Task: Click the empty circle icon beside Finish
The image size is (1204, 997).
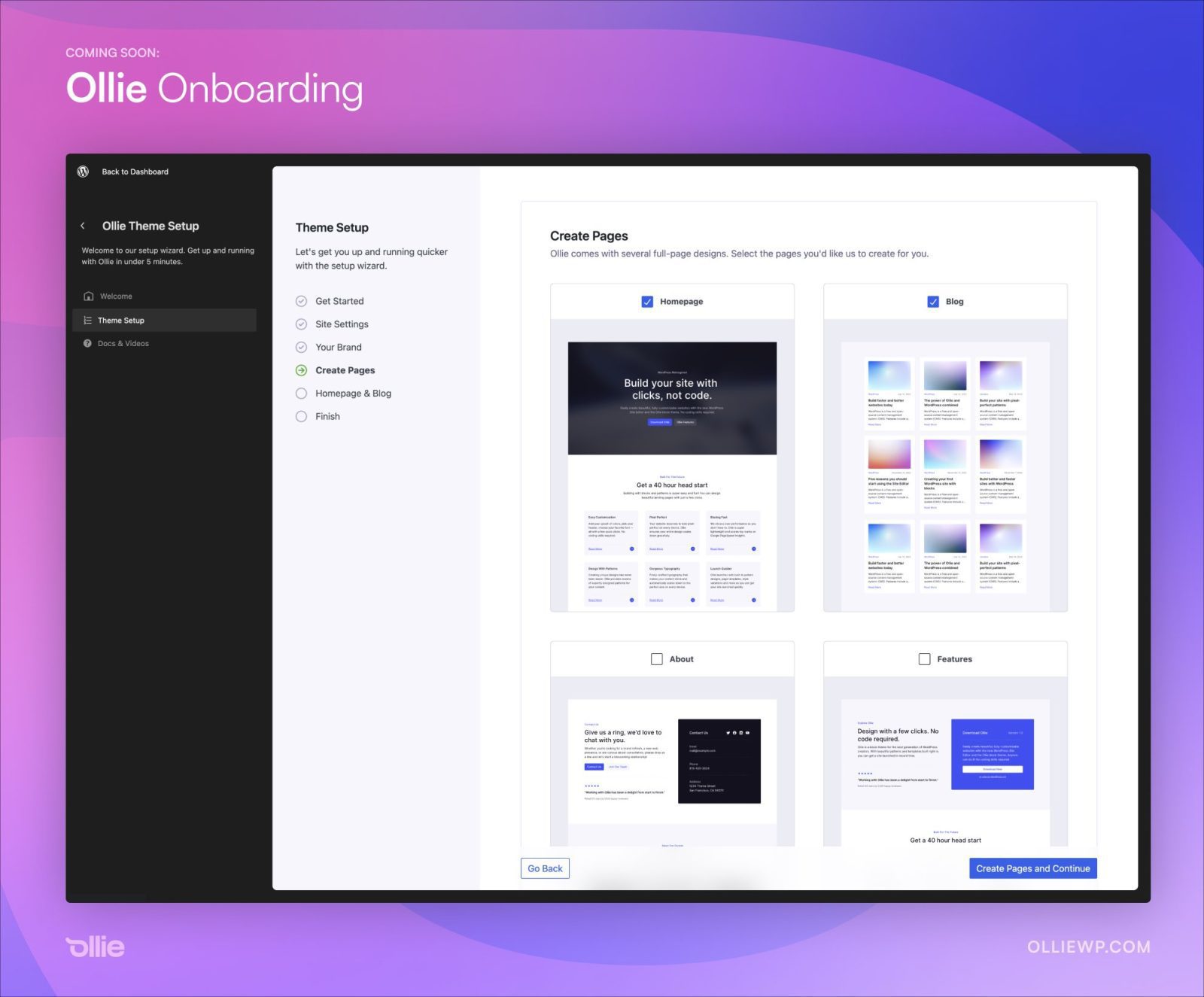Action: (x=301, y=415)
